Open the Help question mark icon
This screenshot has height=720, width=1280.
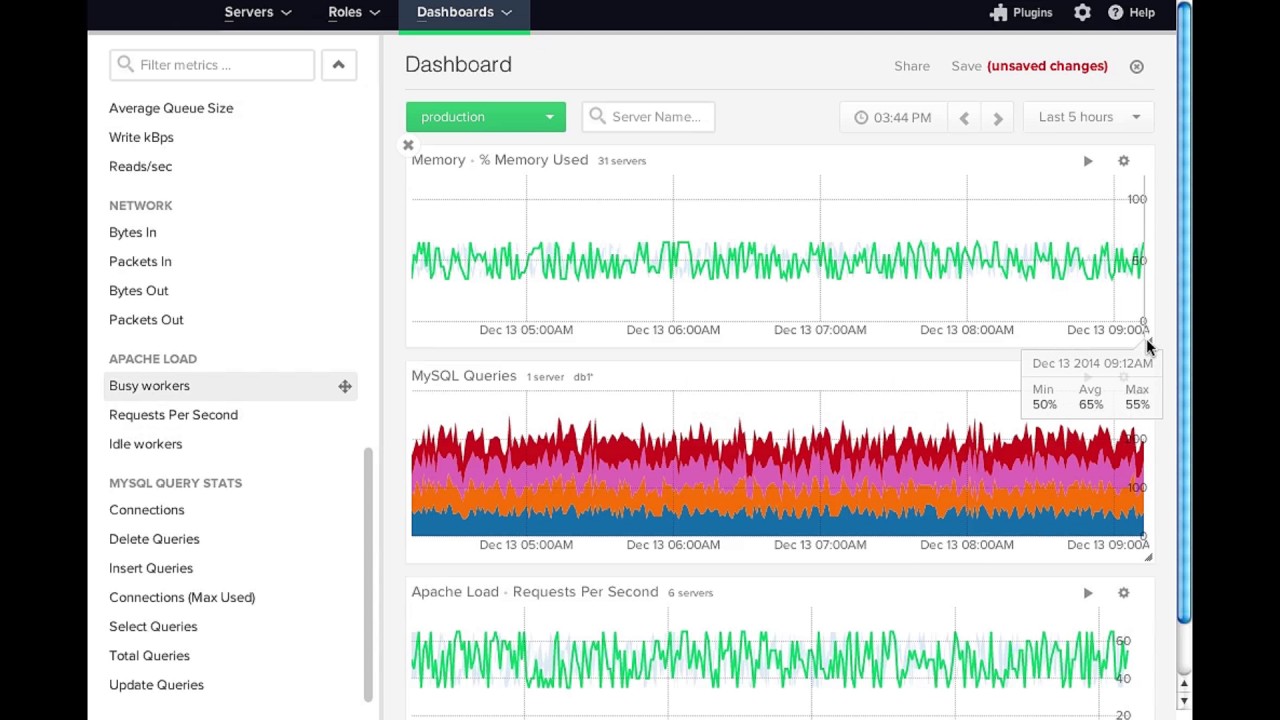coord(1115,12)
